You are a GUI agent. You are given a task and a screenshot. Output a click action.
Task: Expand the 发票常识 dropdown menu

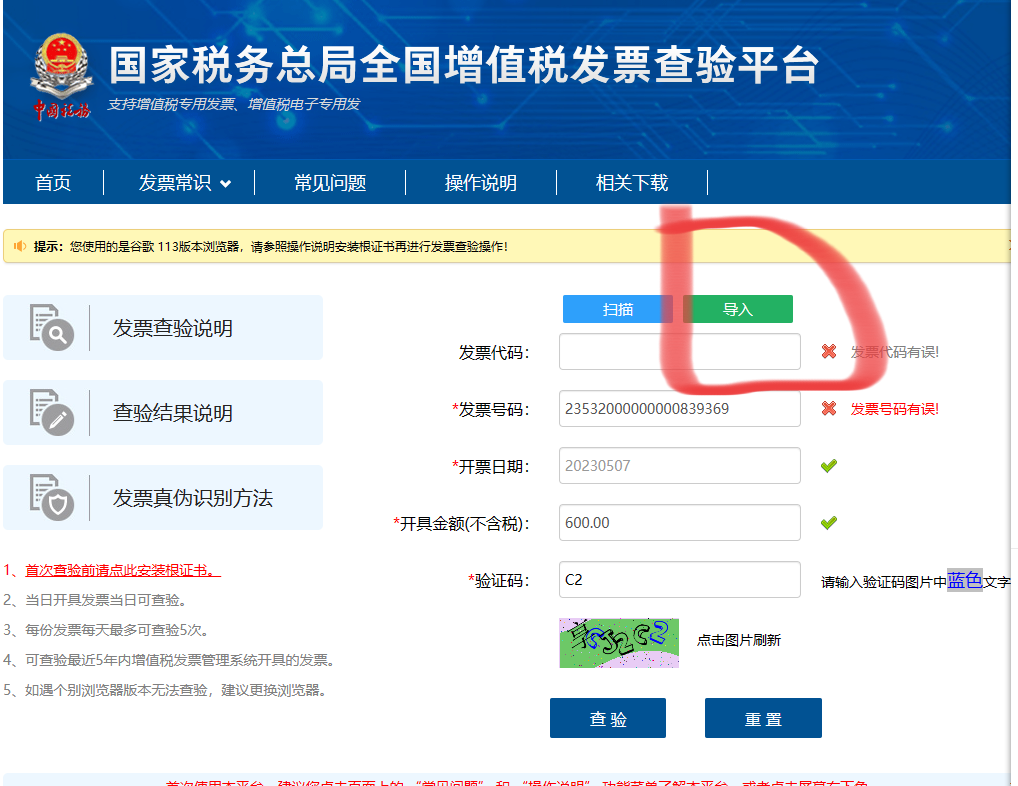[x=184, y=183]
